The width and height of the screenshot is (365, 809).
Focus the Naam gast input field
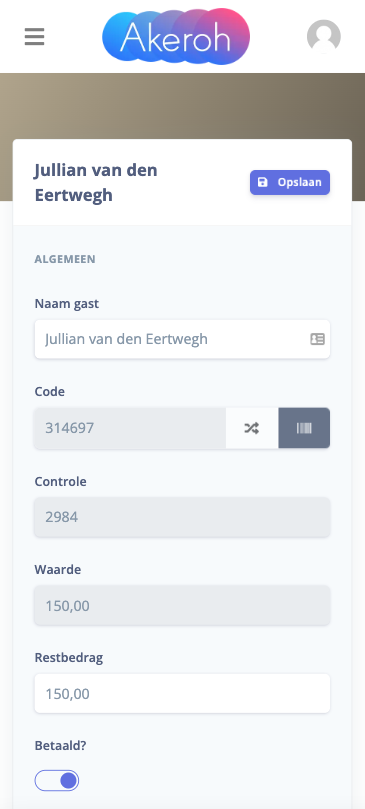[182, 339]
